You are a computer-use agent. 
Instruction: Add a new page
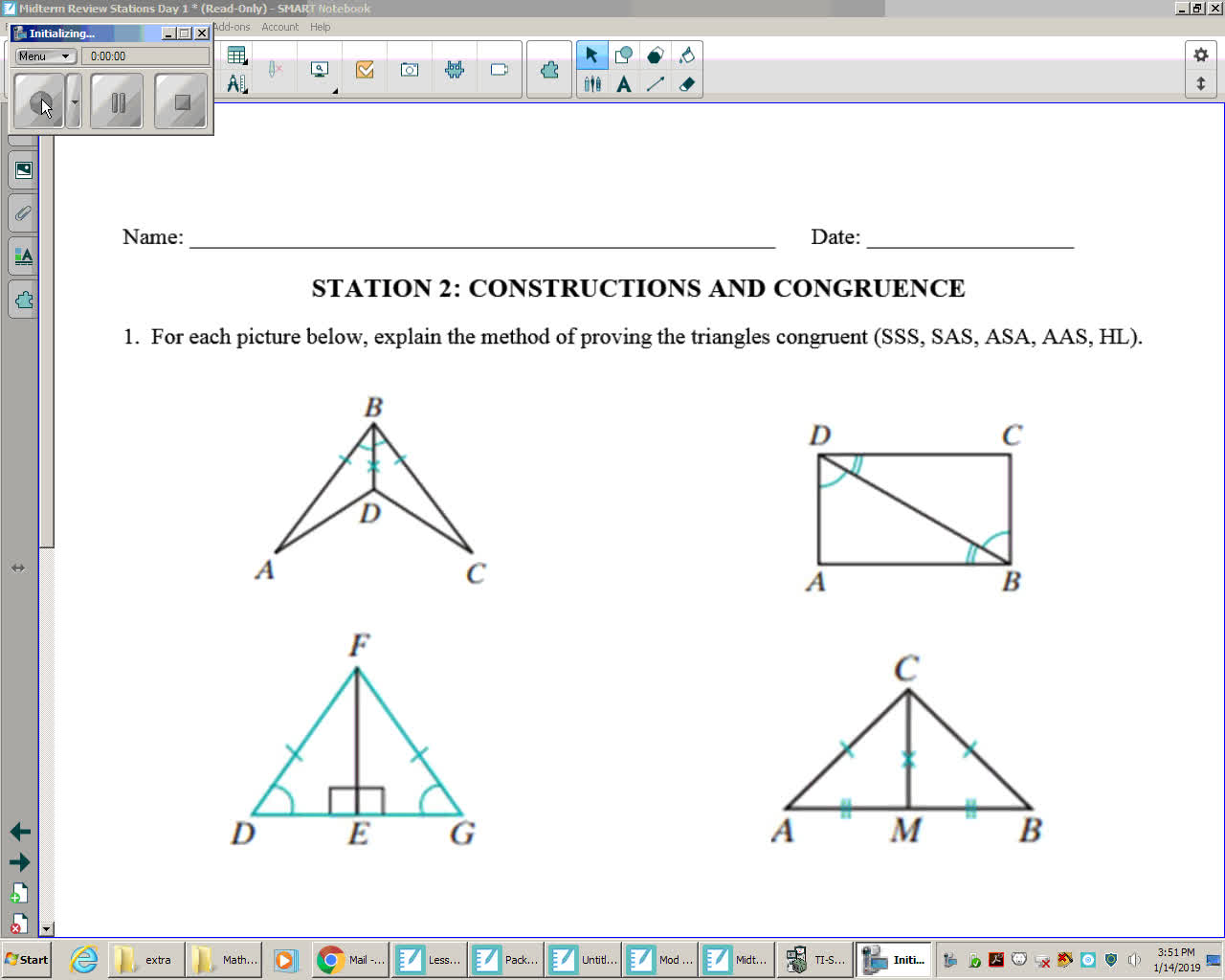18,894
